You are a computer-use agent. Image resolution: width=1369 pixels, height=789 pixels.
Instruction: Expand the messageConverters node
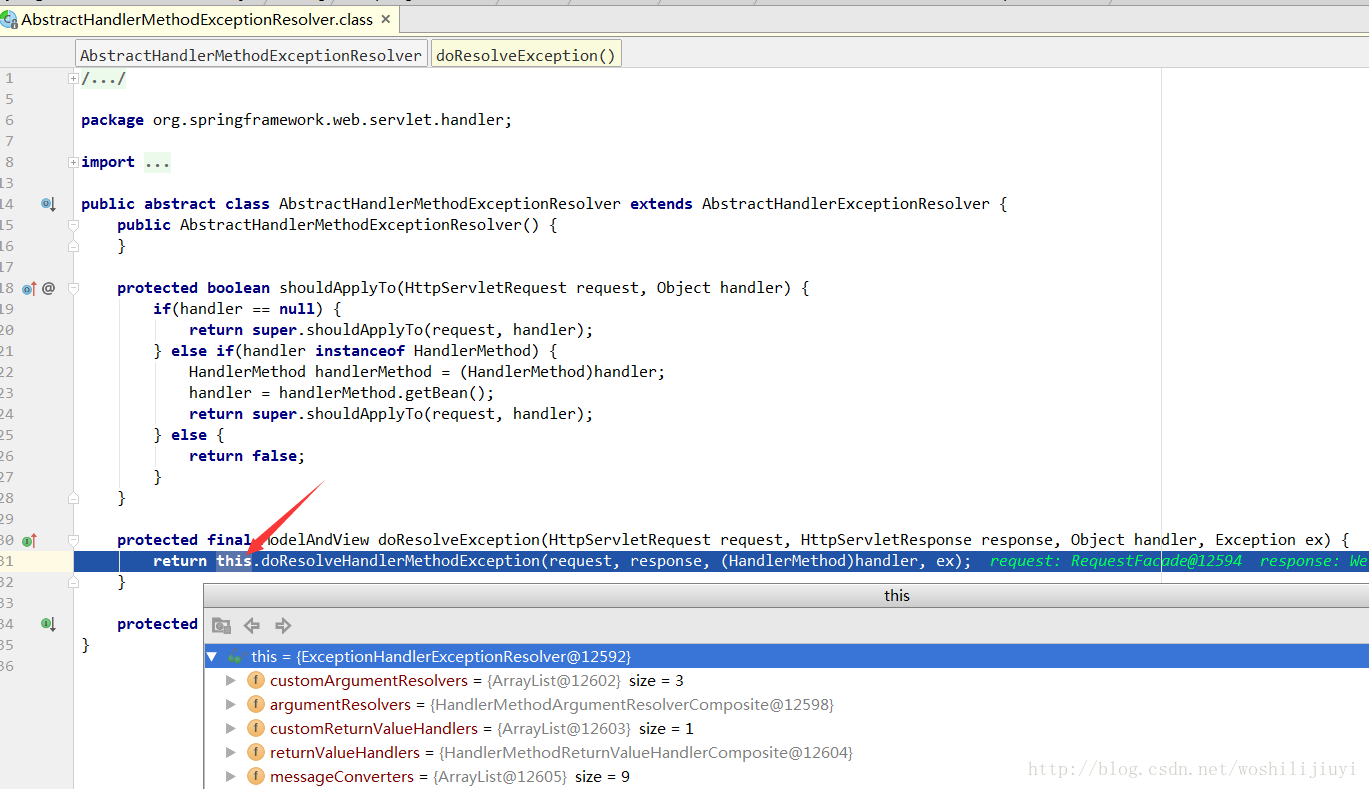click(231, 777)
